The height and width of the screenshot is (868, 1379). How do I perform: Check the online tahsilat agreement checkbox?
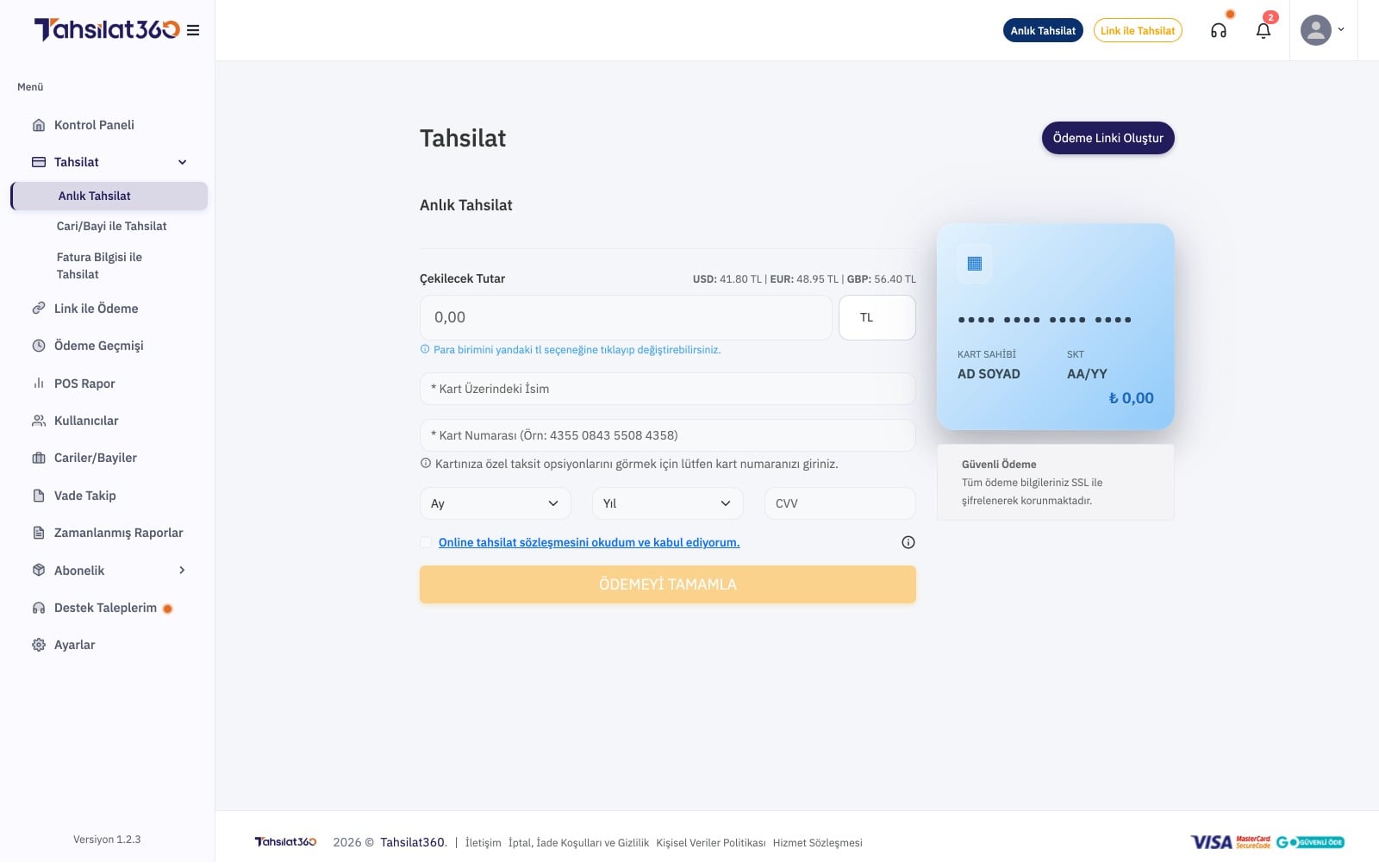pos(426,542)
